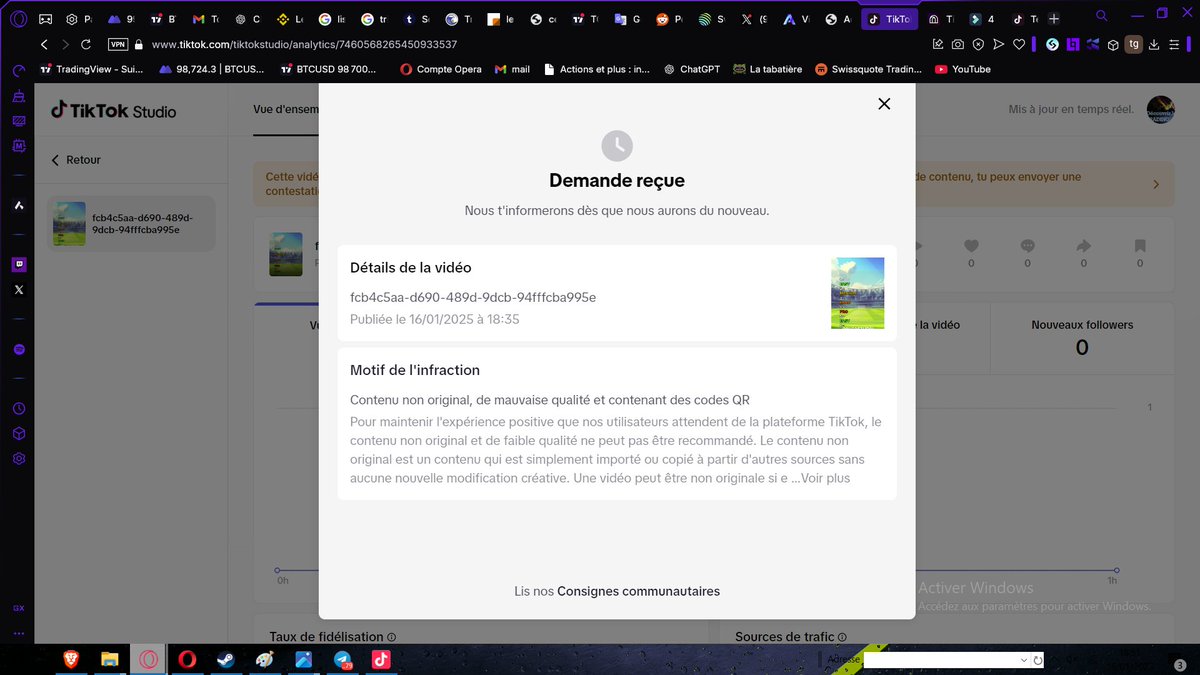Show info for Taux de fidélisation
The width and height of the screenshot is (1200, 675).
coord(392,637)
